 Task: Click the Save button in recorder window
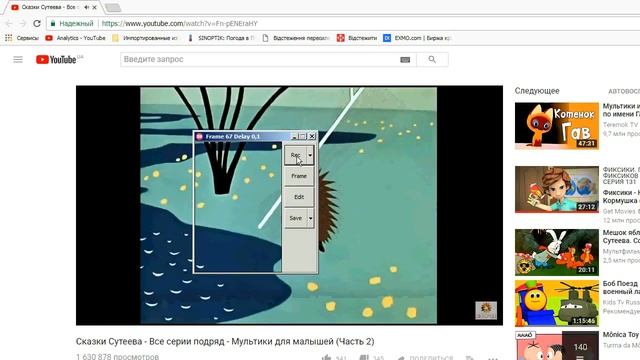296,218
